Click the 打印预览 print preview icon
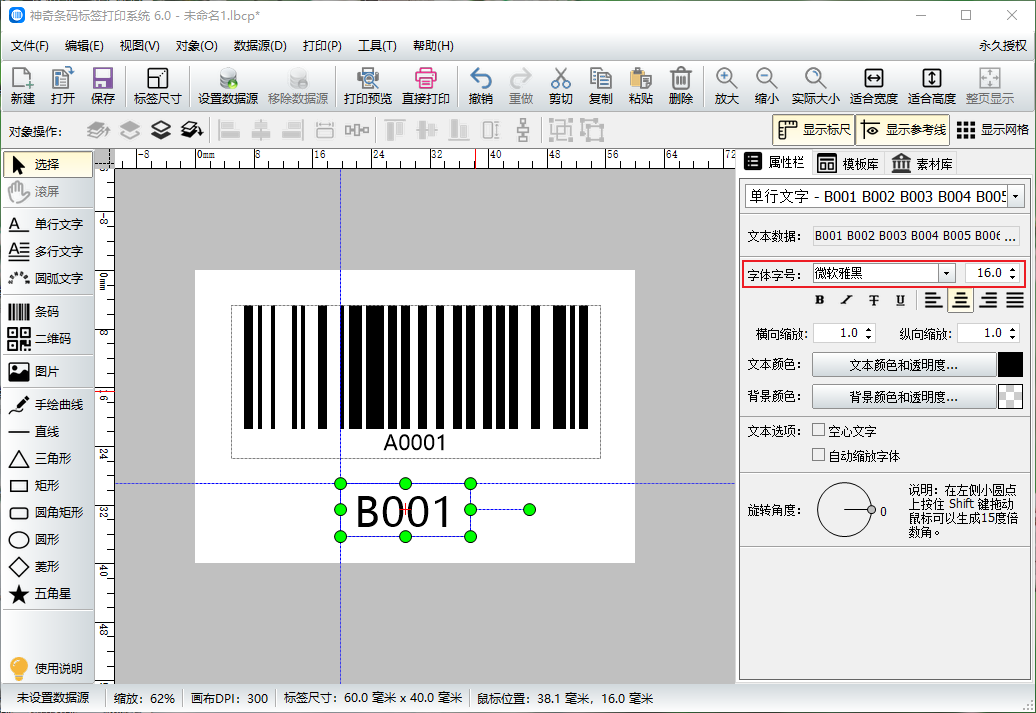 point(367,86)
